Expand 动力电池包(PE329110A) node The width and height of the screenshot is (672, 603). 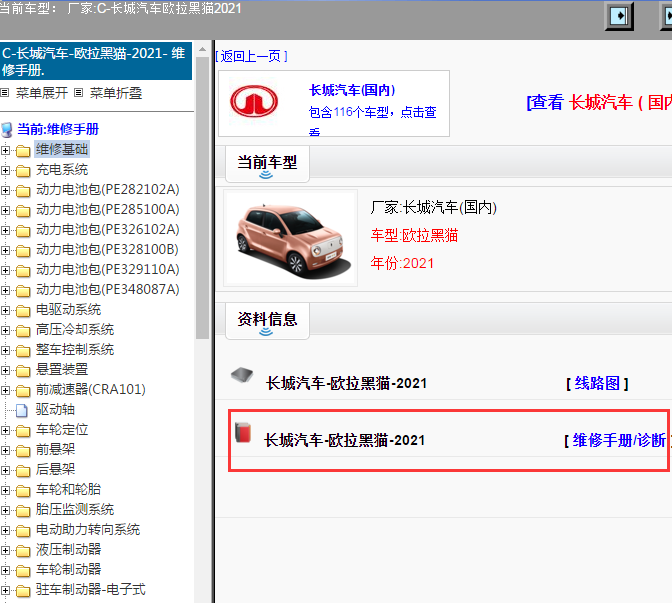point(5,270)
